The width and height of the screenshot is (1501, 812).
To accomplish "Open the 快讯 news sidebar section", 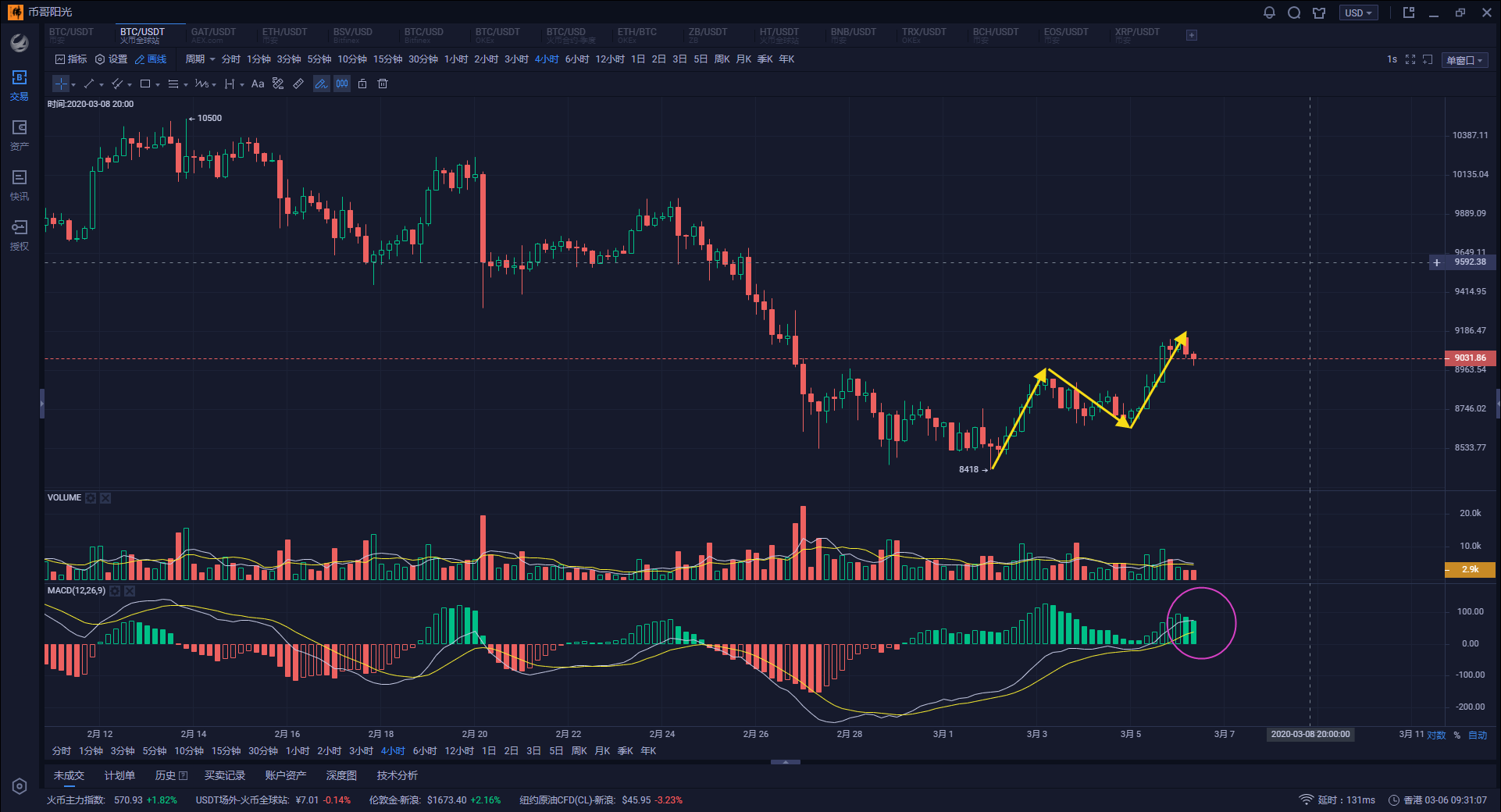I will click(x=20, y=185).
